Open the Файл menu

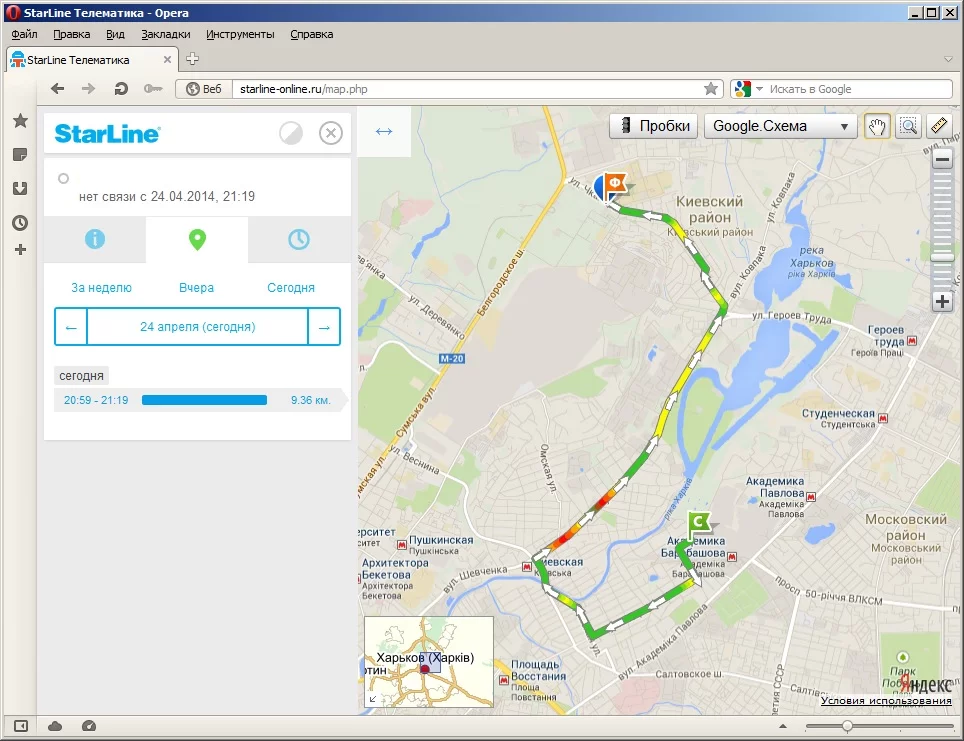(x=25, y=34)
